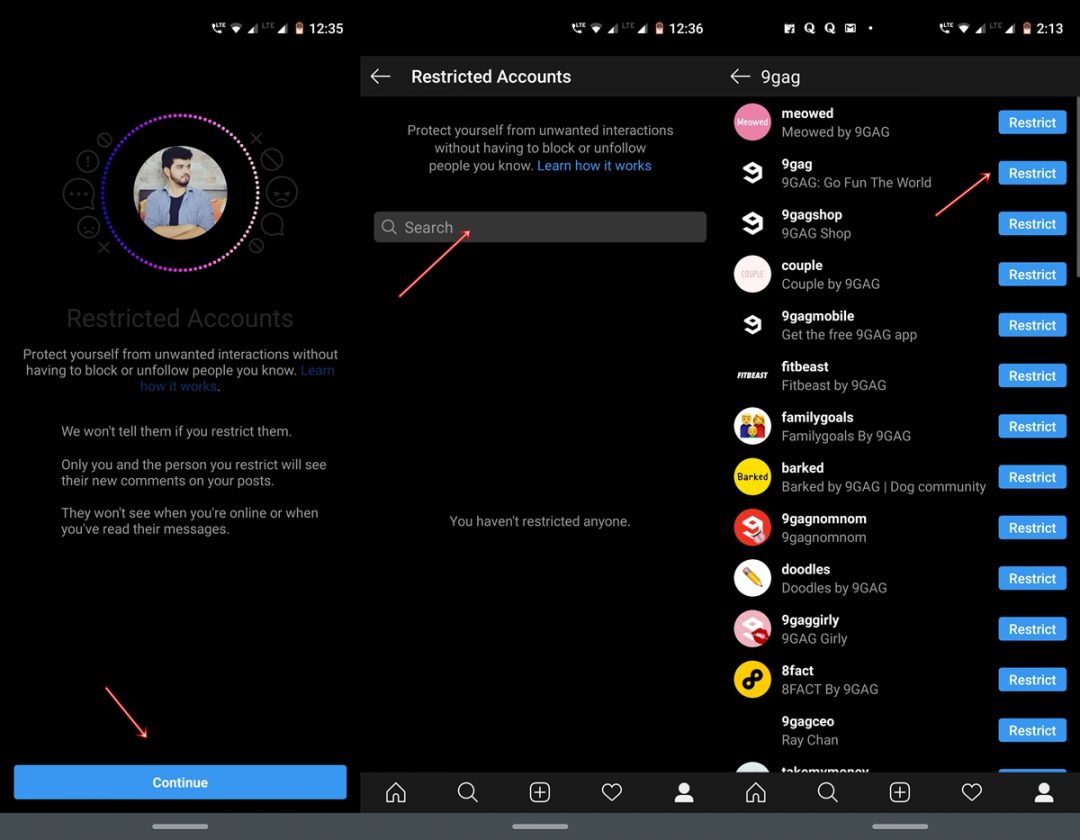Tap Search icon in right screen nav bar

(x=828, y=792)
